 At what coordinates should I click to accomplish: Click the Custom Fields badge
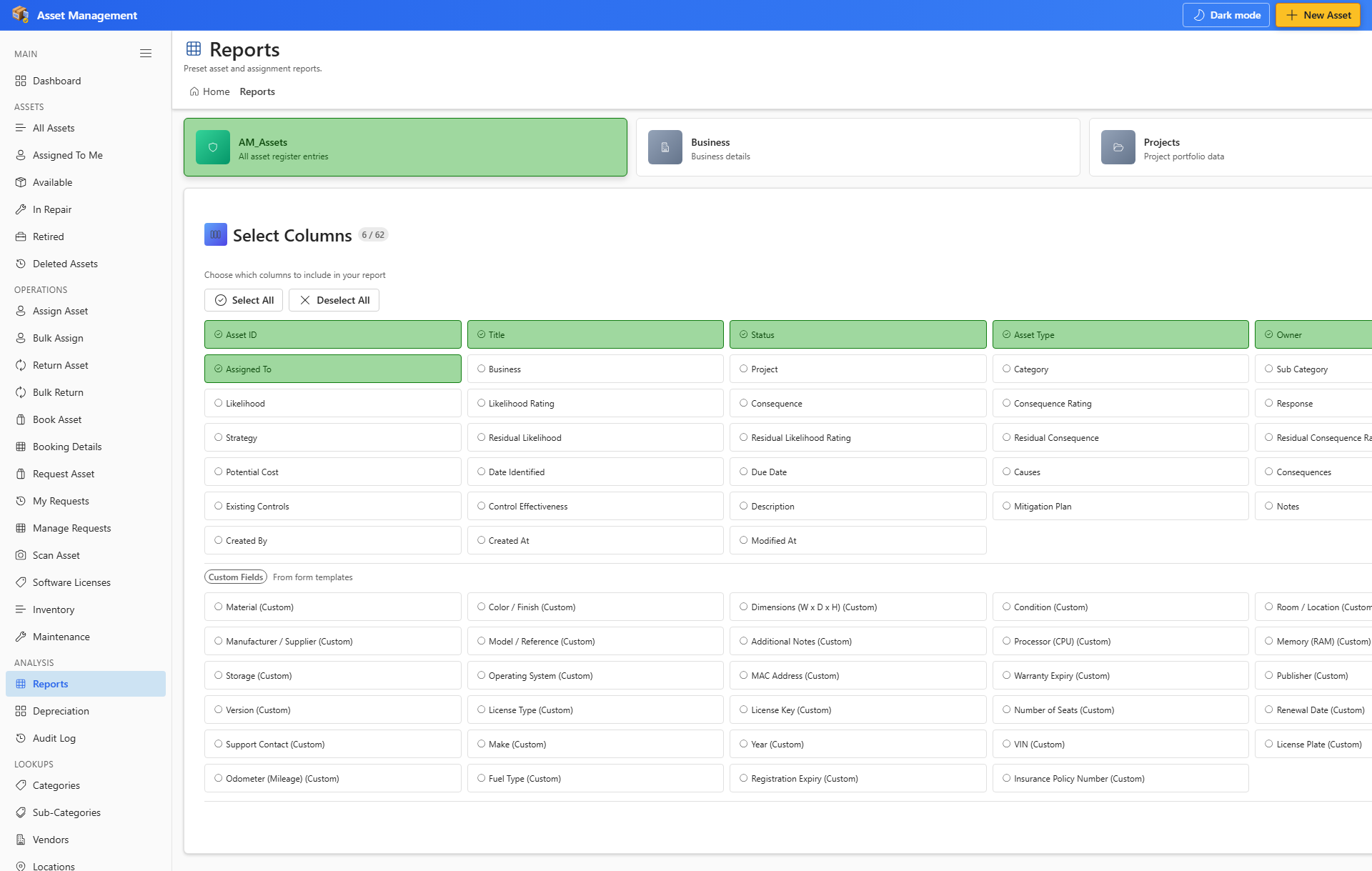point(236,577)
